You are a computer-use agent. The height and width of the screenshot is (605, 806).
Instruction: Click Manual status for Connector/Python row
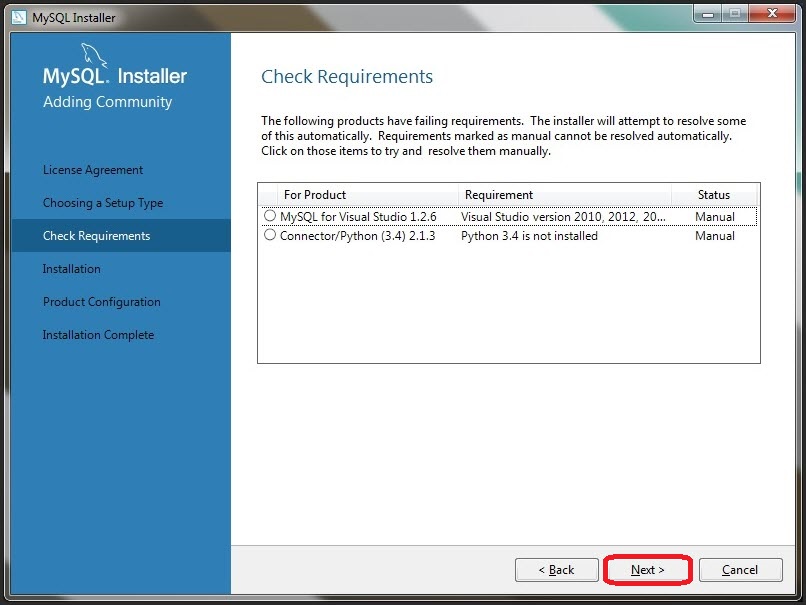(x=715, y=236)
